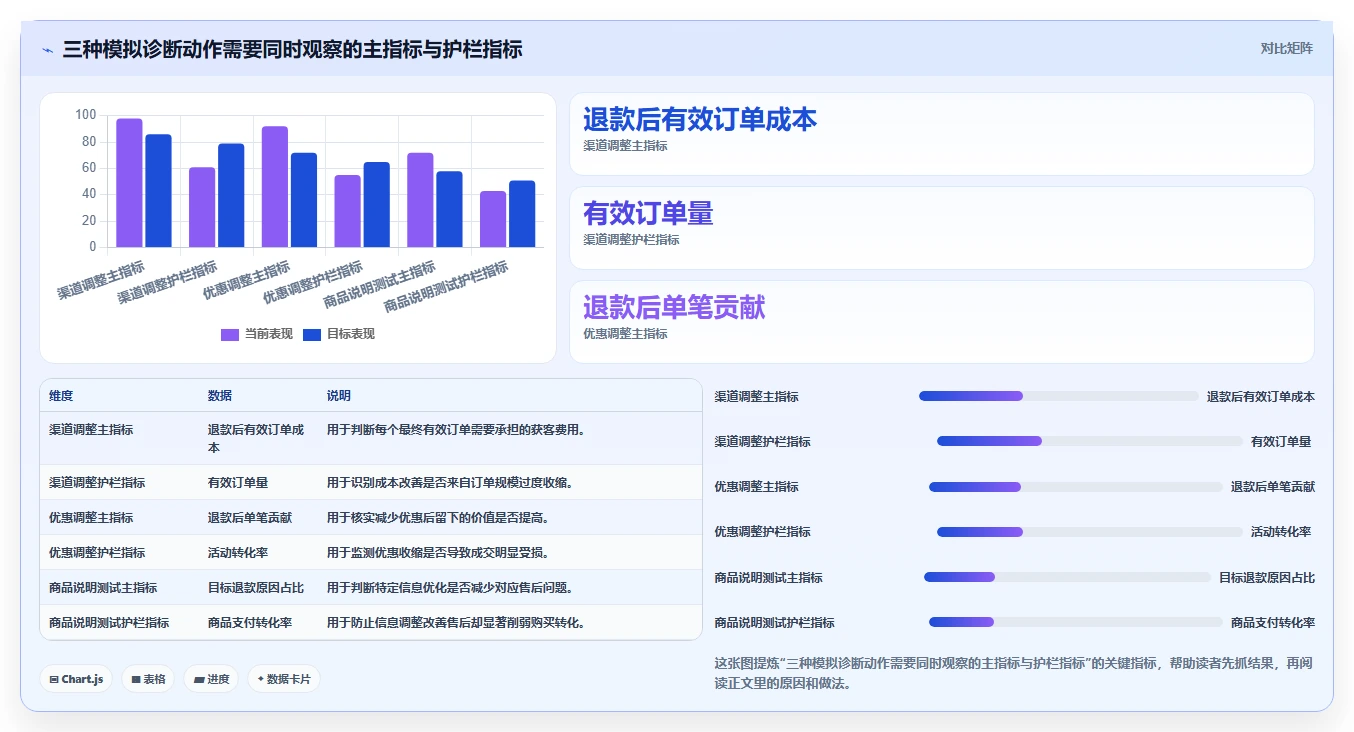Toggle the blue 目标表现 legend swatch

tap(312, 334)
